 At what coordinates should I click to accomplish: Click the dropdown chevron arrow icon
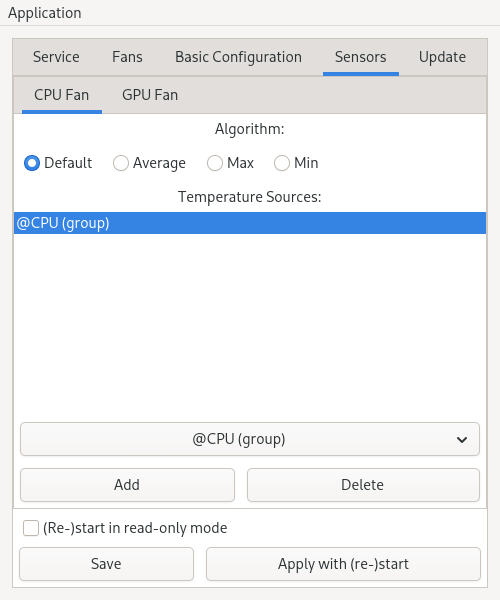coord(462,440)
